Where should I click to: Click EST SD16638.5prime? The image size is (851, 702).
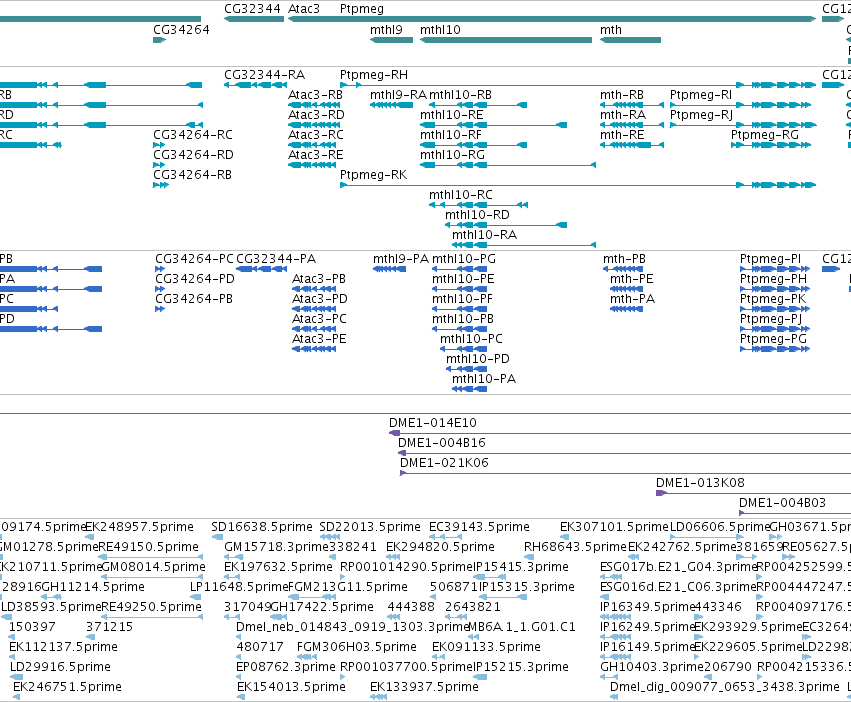point(262,527)
